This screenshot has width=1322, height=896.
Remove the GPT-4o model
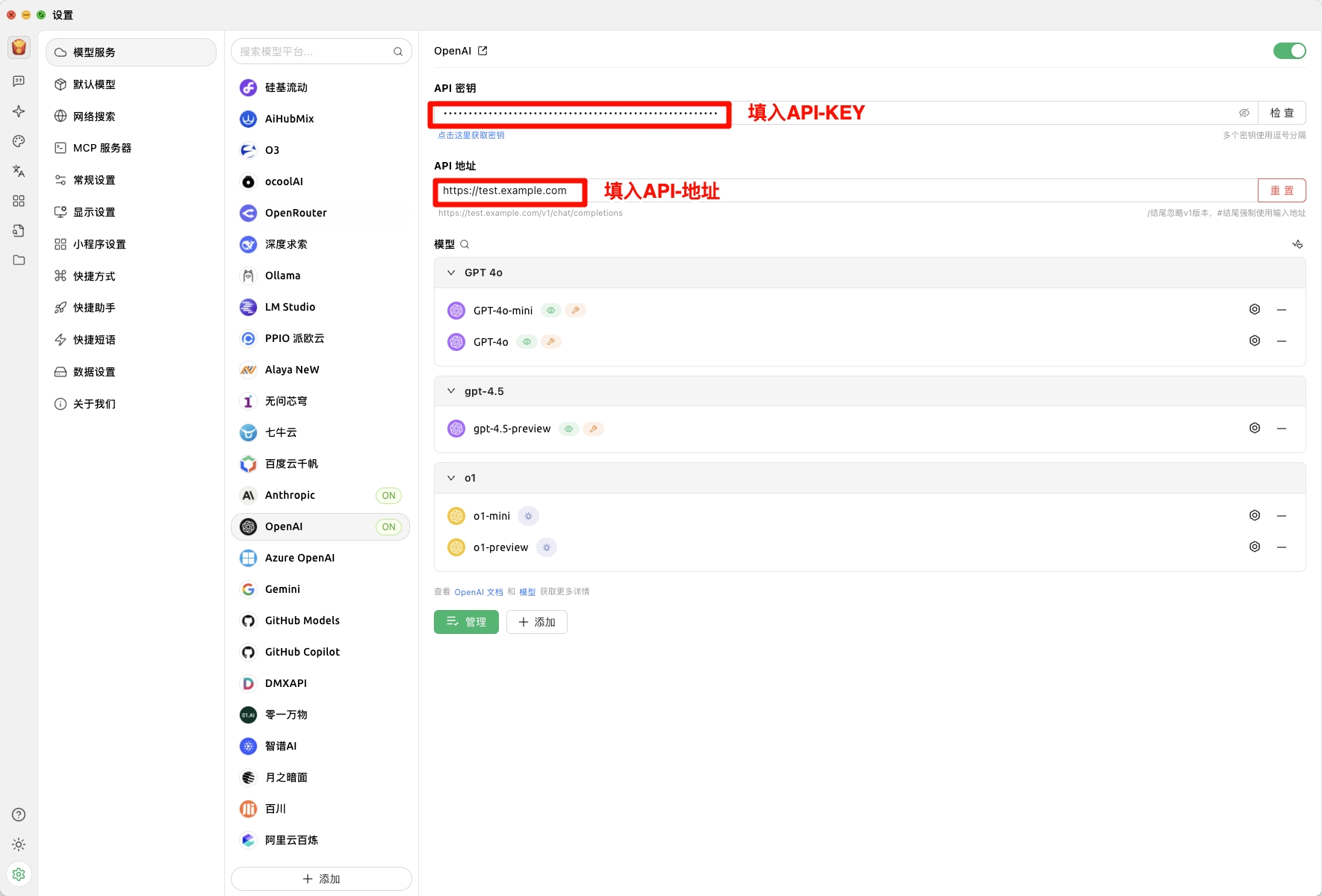pyautogui.click(x=1282, y=340)
